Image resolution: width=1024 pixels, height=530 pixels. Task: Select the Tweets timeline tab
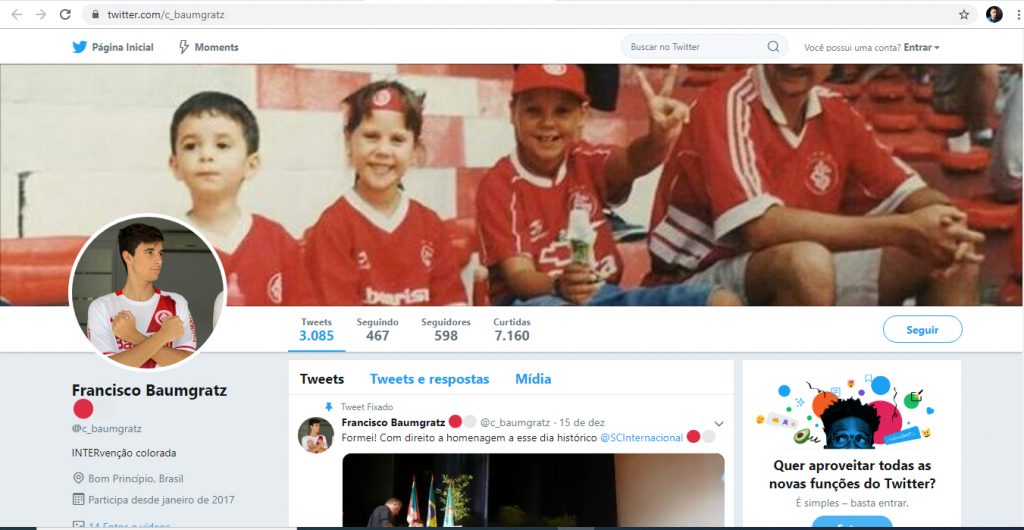[x=322, y=379]
